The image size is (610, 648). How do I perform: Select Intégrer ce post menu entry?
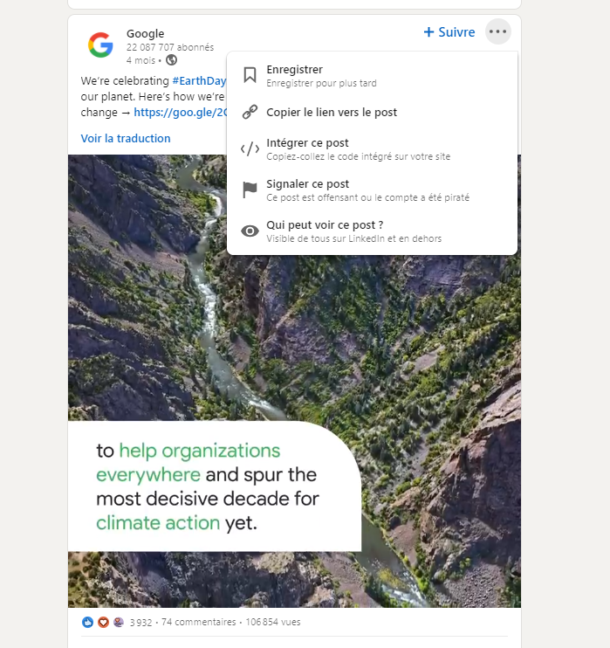[372, 149]
